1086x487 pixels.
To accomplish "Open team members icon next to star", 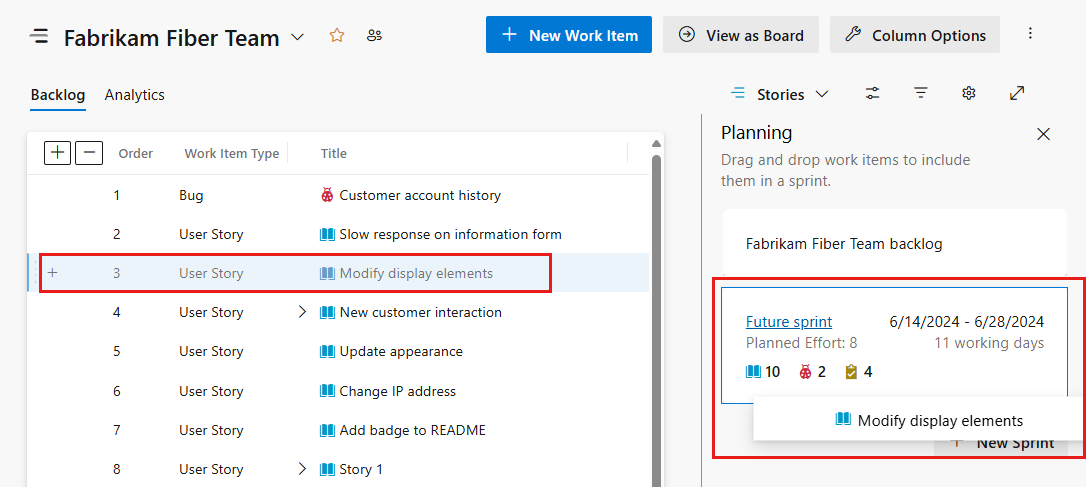I will 375,36.
